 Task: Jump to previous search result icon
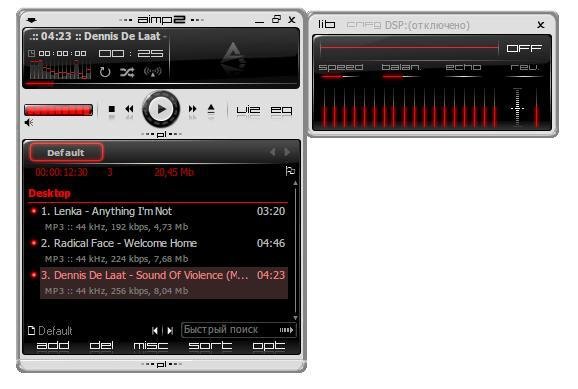[155, 331]
